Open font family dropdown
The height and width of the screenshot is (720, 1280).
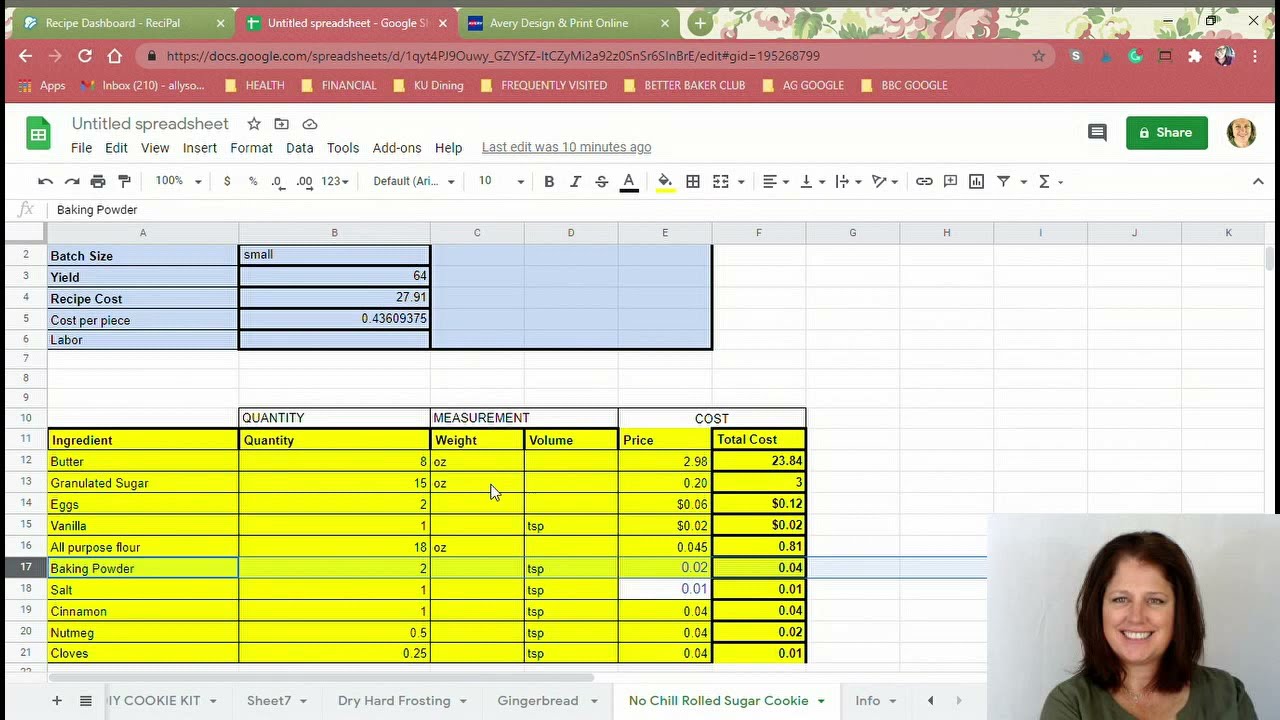click(x=414, y=181)
